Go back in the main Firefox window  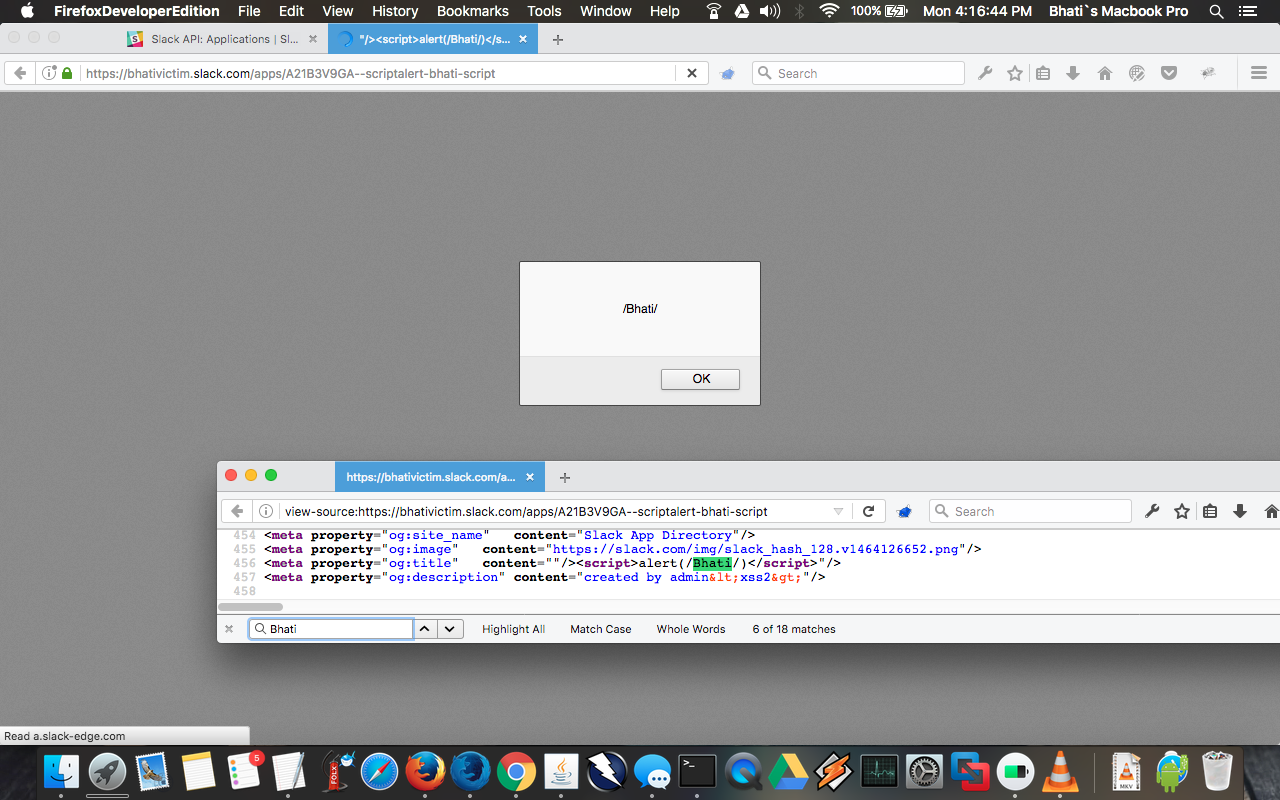coord(20,73)
